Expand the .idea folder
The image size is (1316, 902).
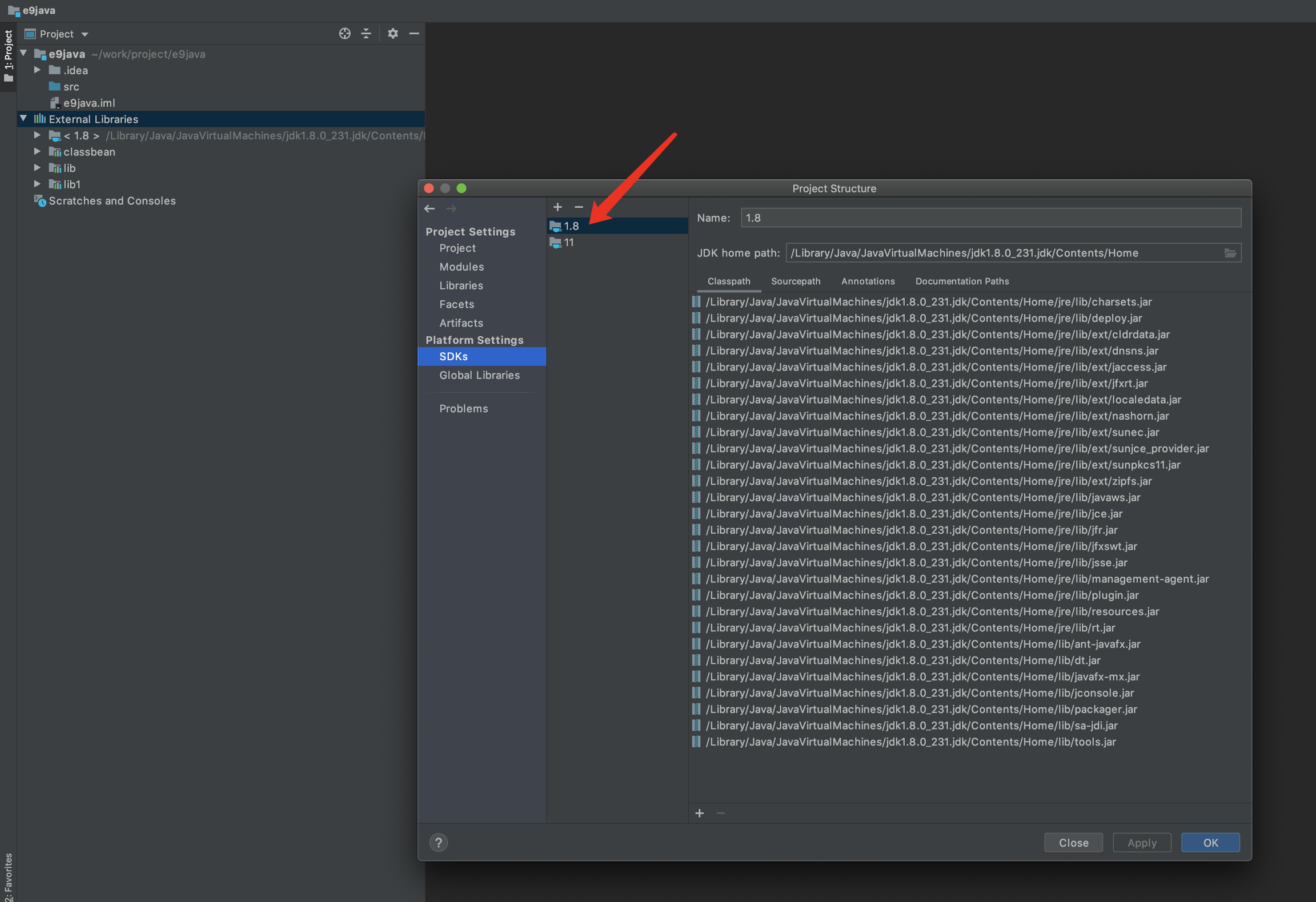[x=37, y=70]
